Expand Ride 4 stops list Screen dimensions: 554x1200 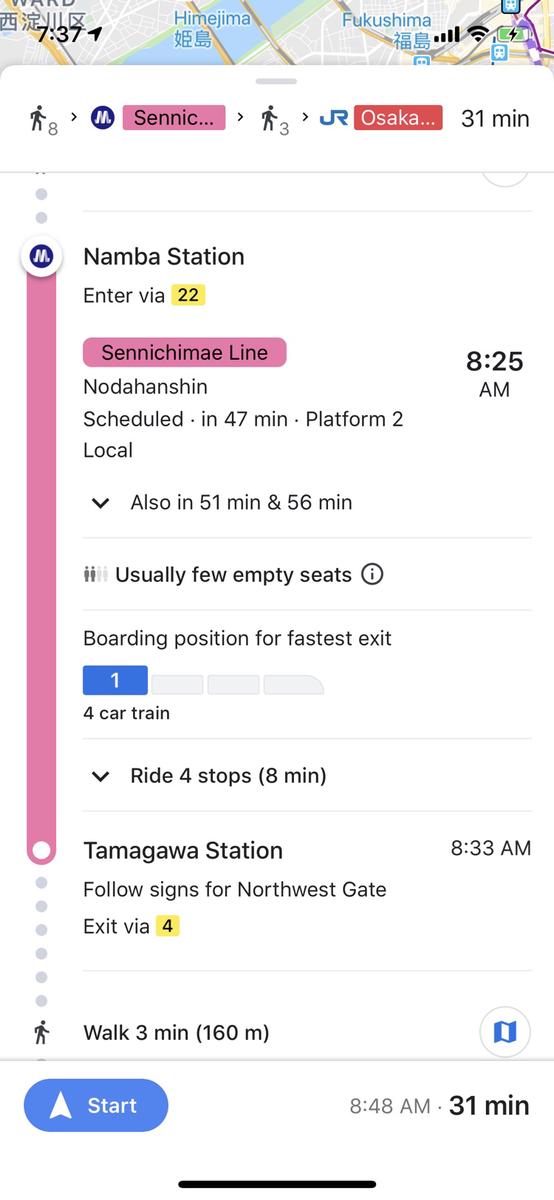209,775
